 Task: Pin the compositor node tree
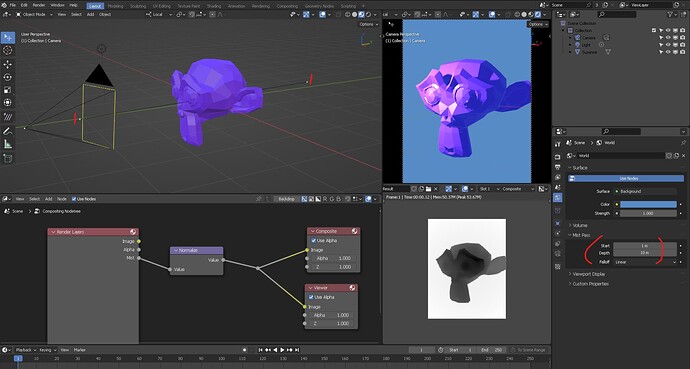click(259, 199)
